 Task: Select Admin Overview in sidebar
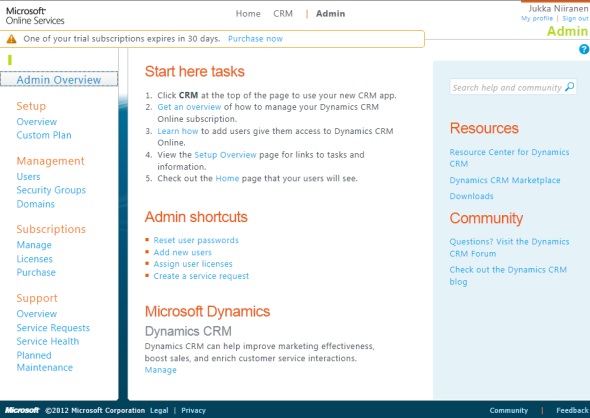point(59,79)
